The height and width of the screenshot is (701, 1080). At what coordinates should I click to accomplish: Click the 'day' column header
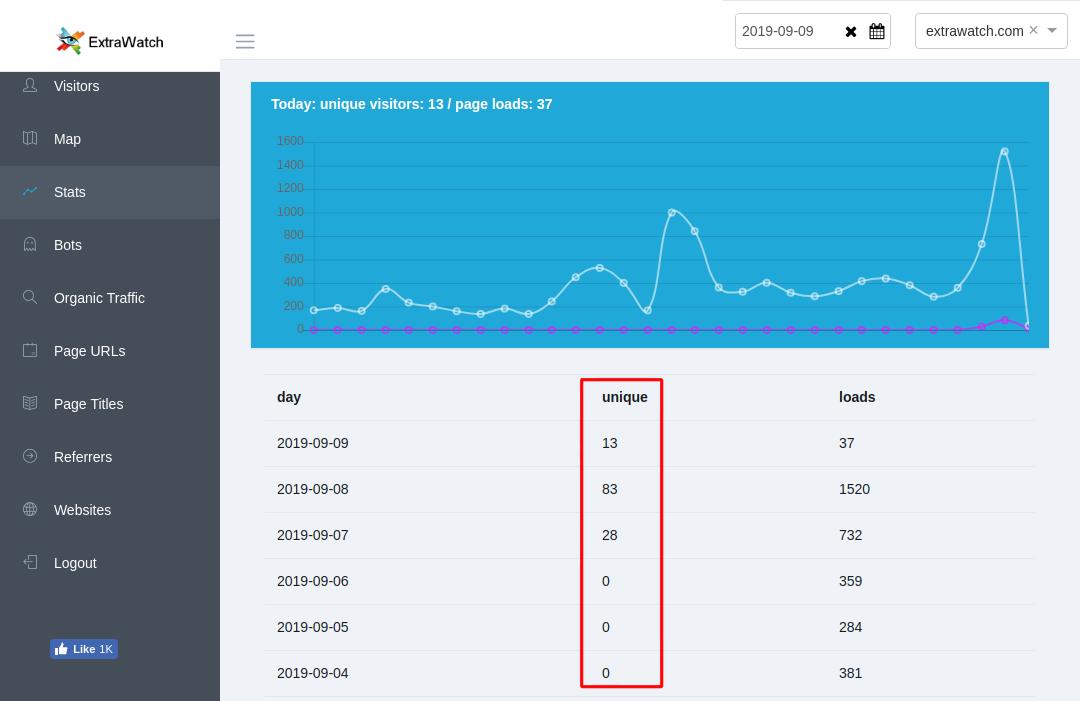289,397
